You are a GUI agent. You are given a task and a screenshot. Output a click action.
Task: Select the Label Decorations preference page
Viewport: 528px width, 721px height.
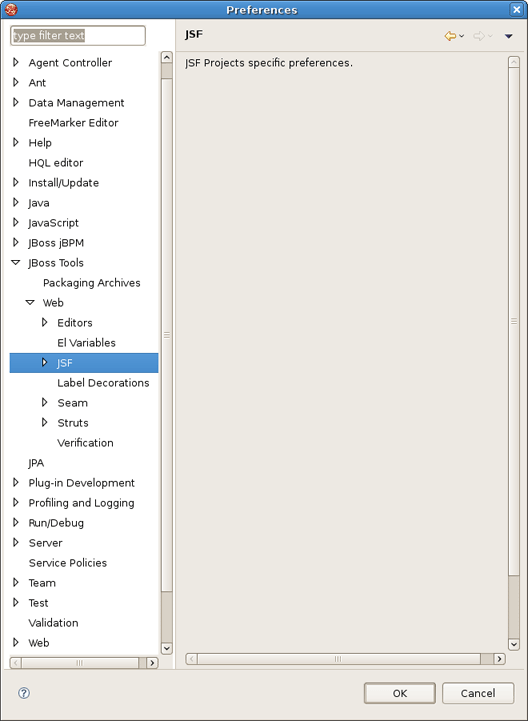coord(103,383)
